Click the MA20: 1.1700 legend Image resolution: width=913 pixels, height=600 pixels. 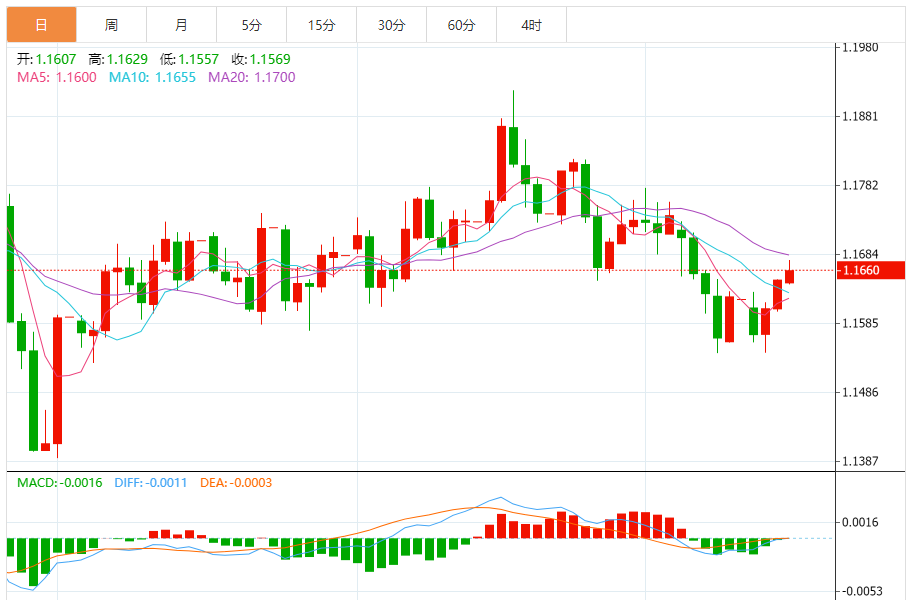pyautogui.click(x=252, y=77)
